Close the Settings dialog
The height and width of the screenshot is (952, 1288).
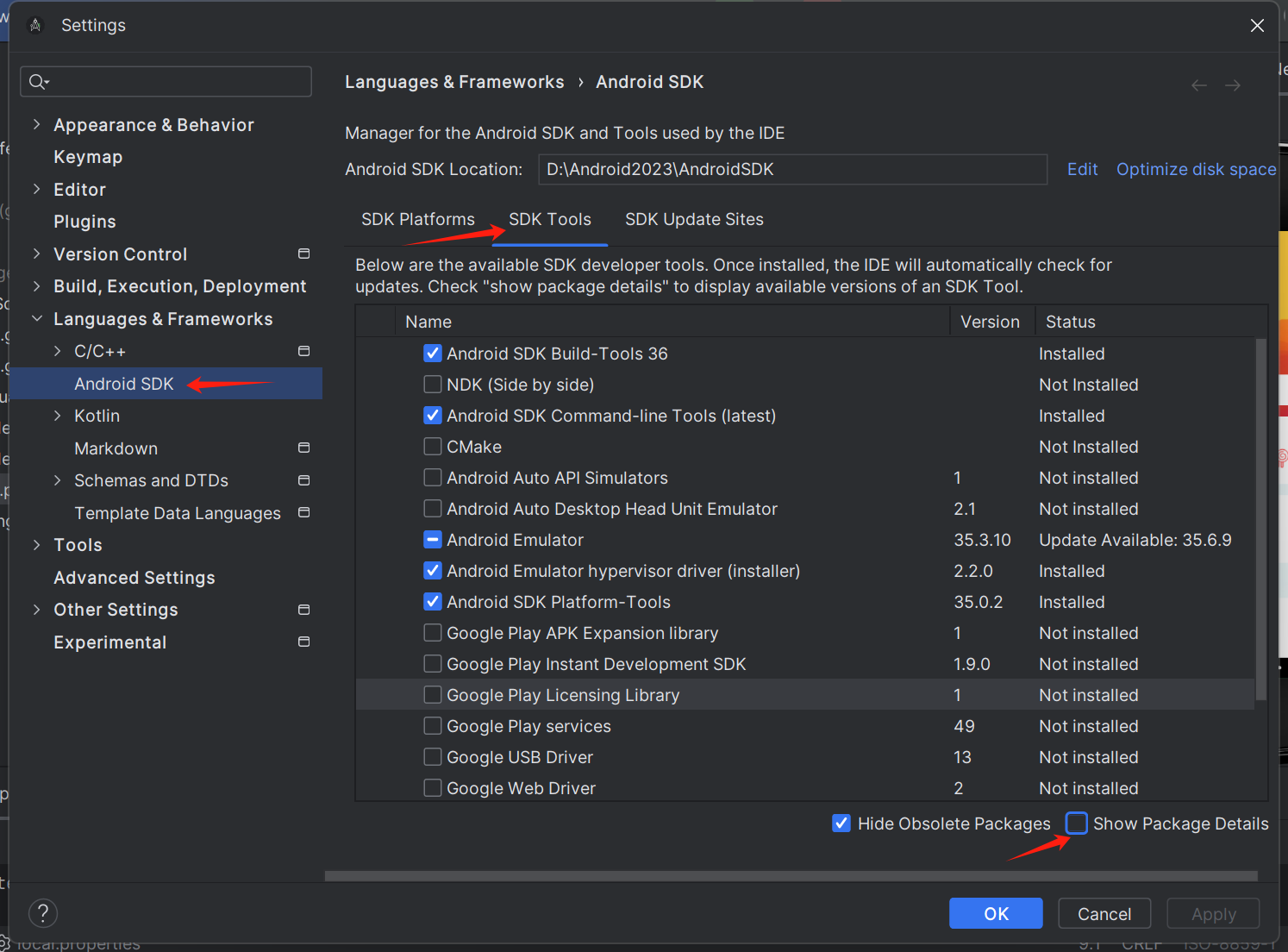[1257, 25]
